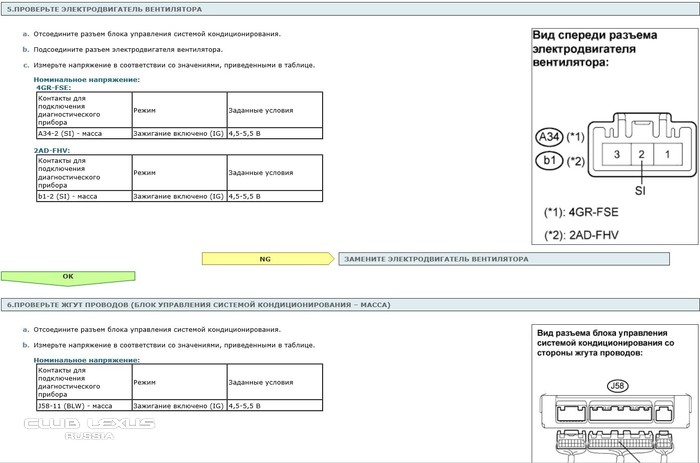Select the 2AD-FHV engine heading above the table
The height and width of the screenshot is (463, 700).
coord(52,151)
